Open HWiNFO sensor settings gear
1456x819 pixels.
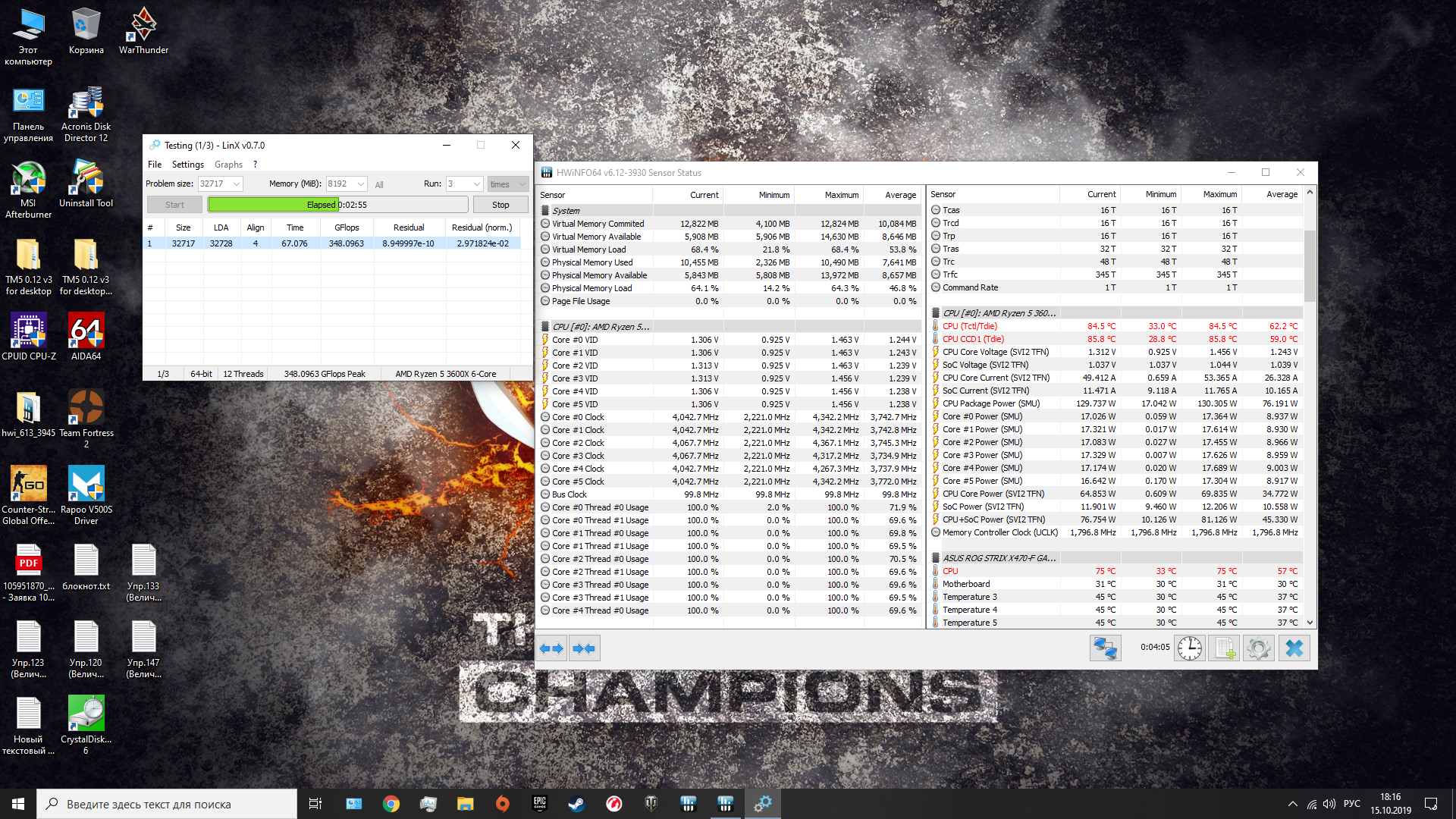pyautogui.click(x=1259, y=648)
